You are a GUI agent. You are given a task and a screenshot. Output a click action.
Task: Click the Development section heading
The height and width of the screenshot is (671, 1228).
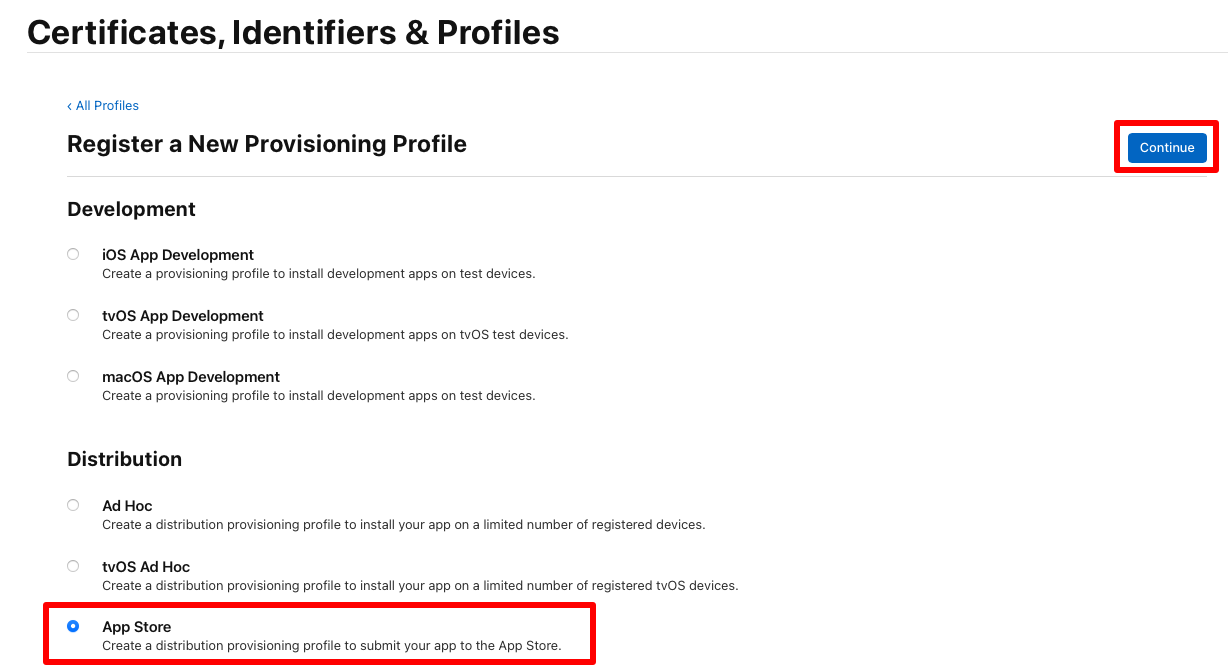[x=131, y=209]
